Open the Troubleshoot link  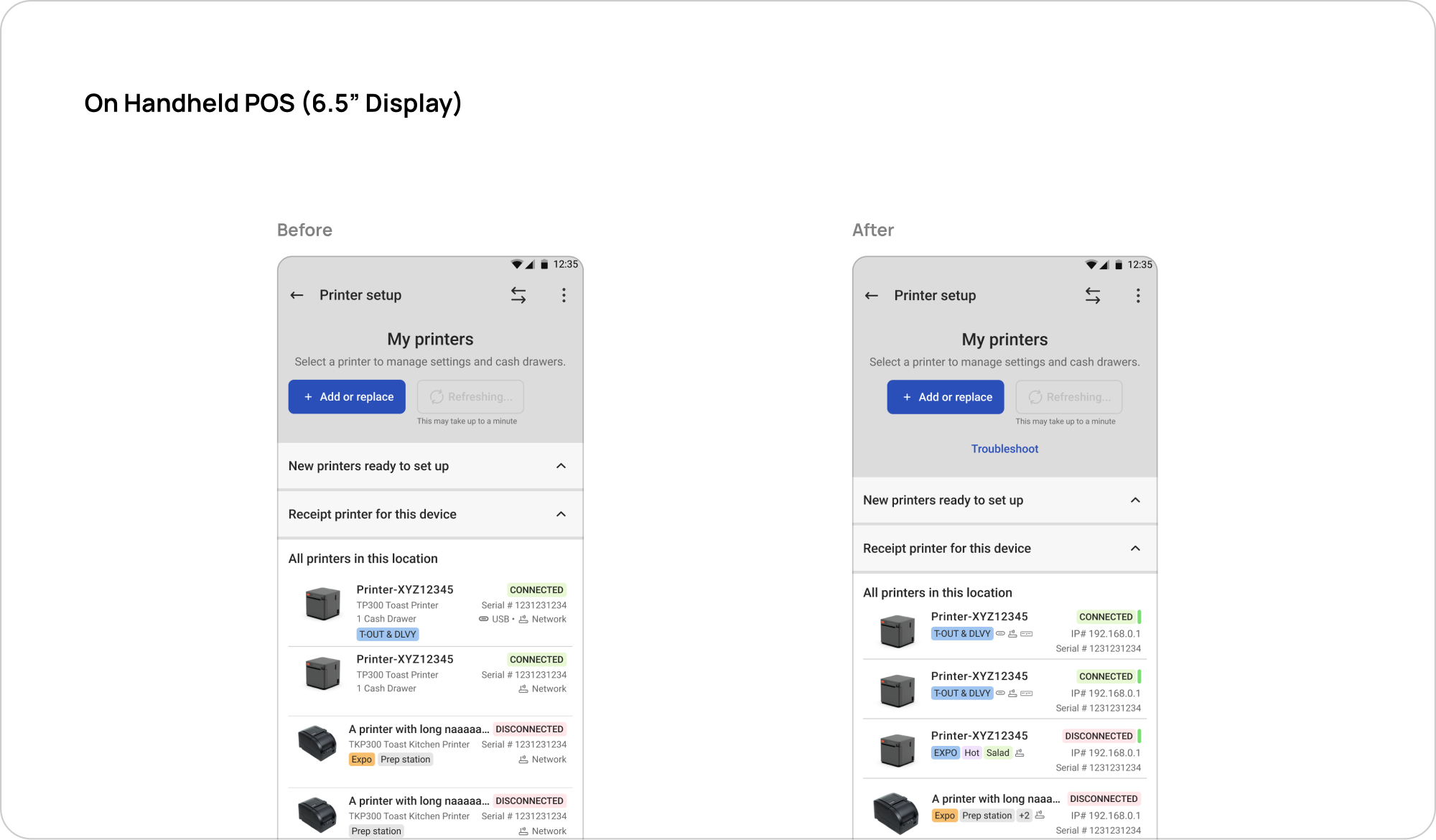click(1004, 449)
